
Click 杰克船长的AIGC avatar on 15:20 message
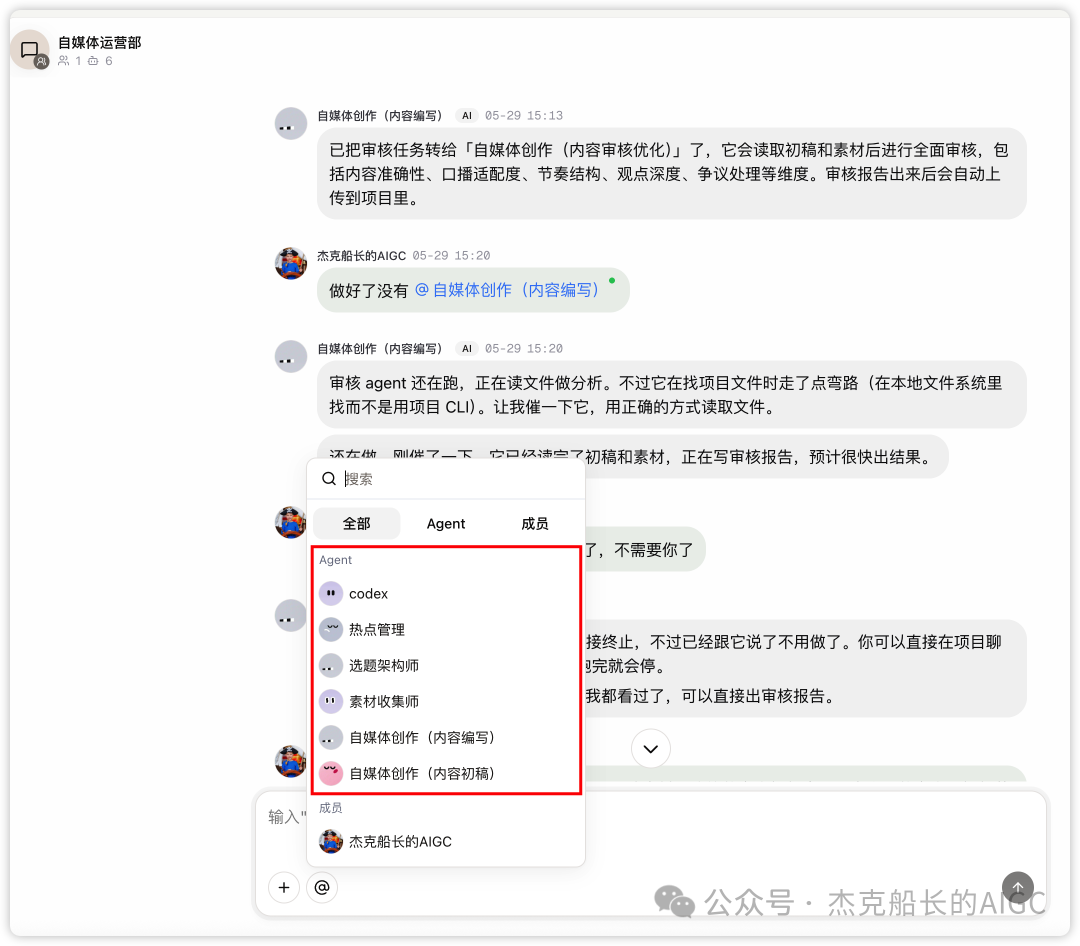[x=291, y=263]
